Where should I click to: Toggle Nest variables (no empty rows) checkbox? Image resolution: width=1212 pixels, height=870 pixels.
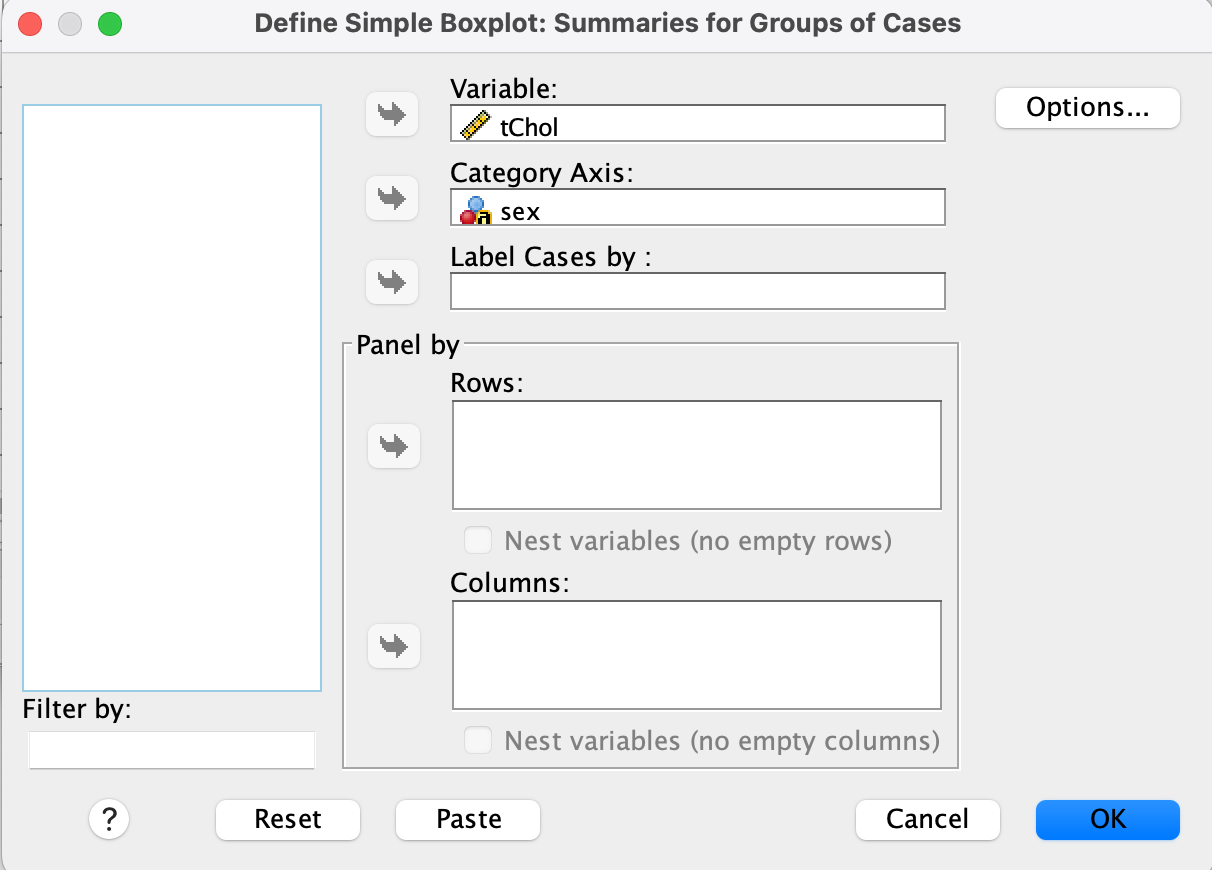click(x=479, y=541)
